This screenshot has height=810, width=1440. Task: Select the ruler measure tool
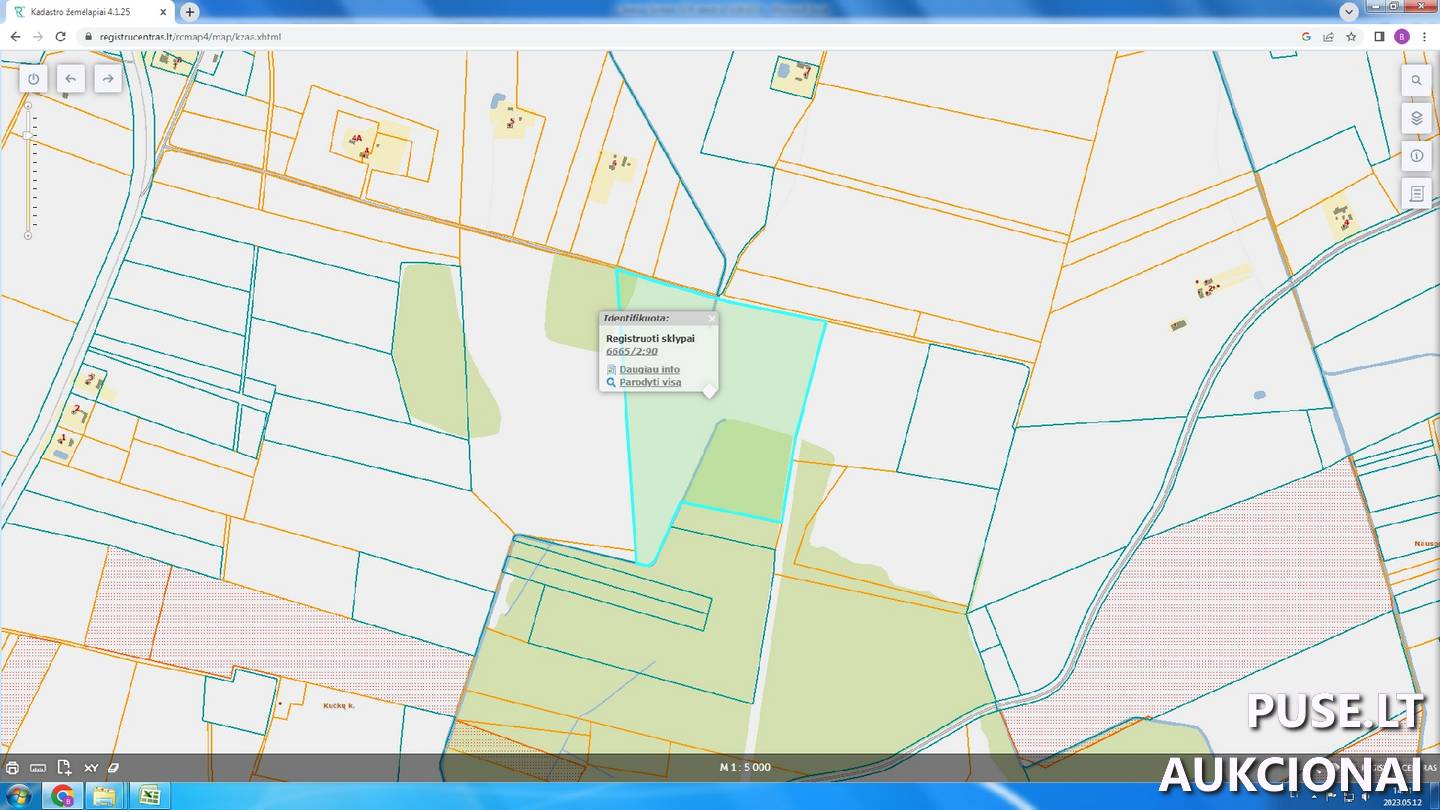38,768
